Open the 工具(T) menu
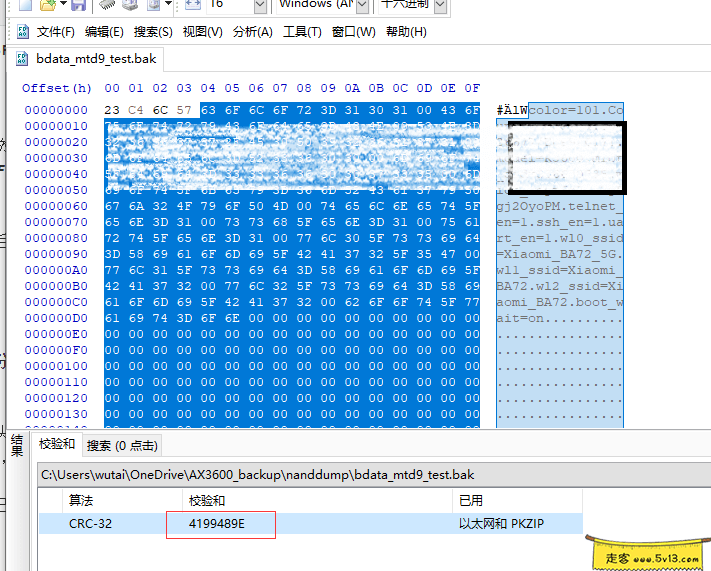 (x=302, y=32)
